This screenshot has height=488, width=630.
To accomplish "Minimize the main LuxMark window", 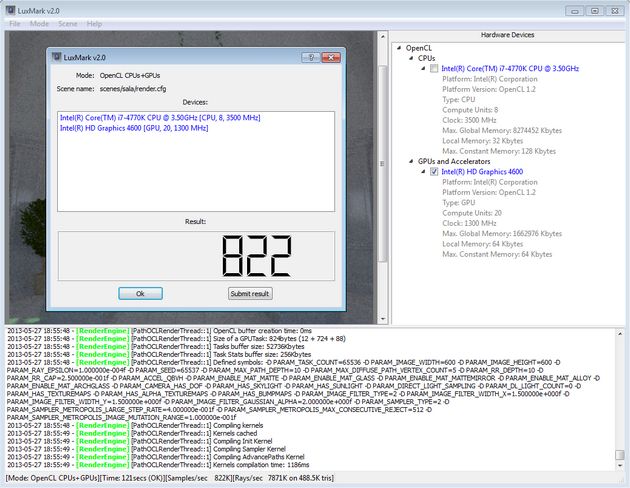I will pos(575,11).
